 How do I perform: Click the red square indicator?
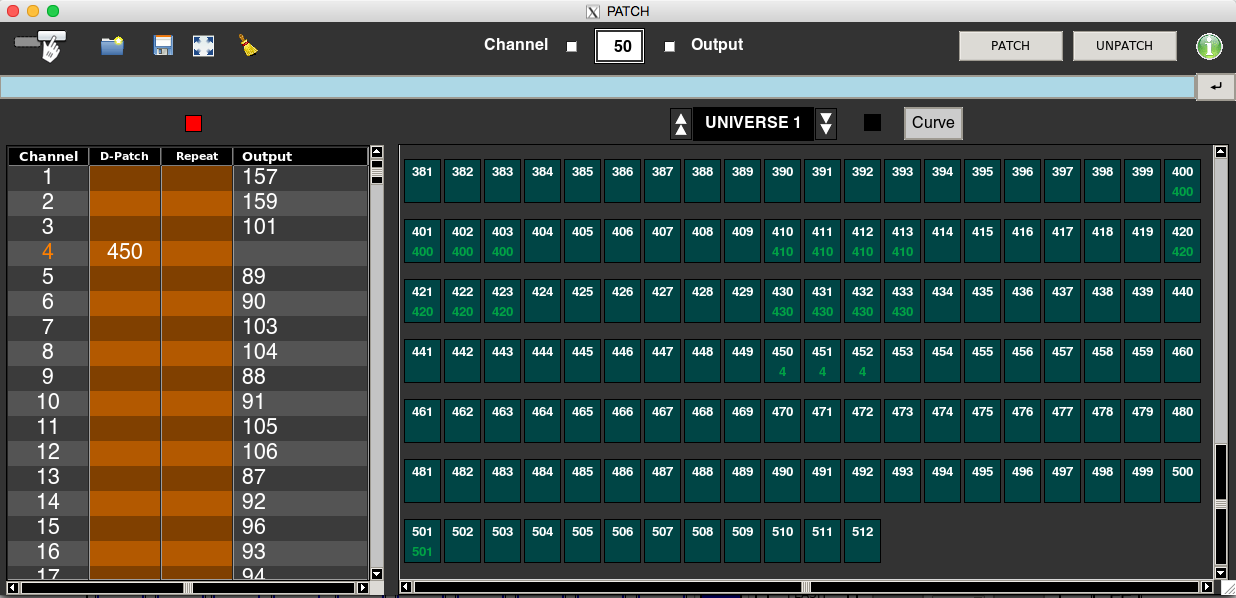point(194,123)
